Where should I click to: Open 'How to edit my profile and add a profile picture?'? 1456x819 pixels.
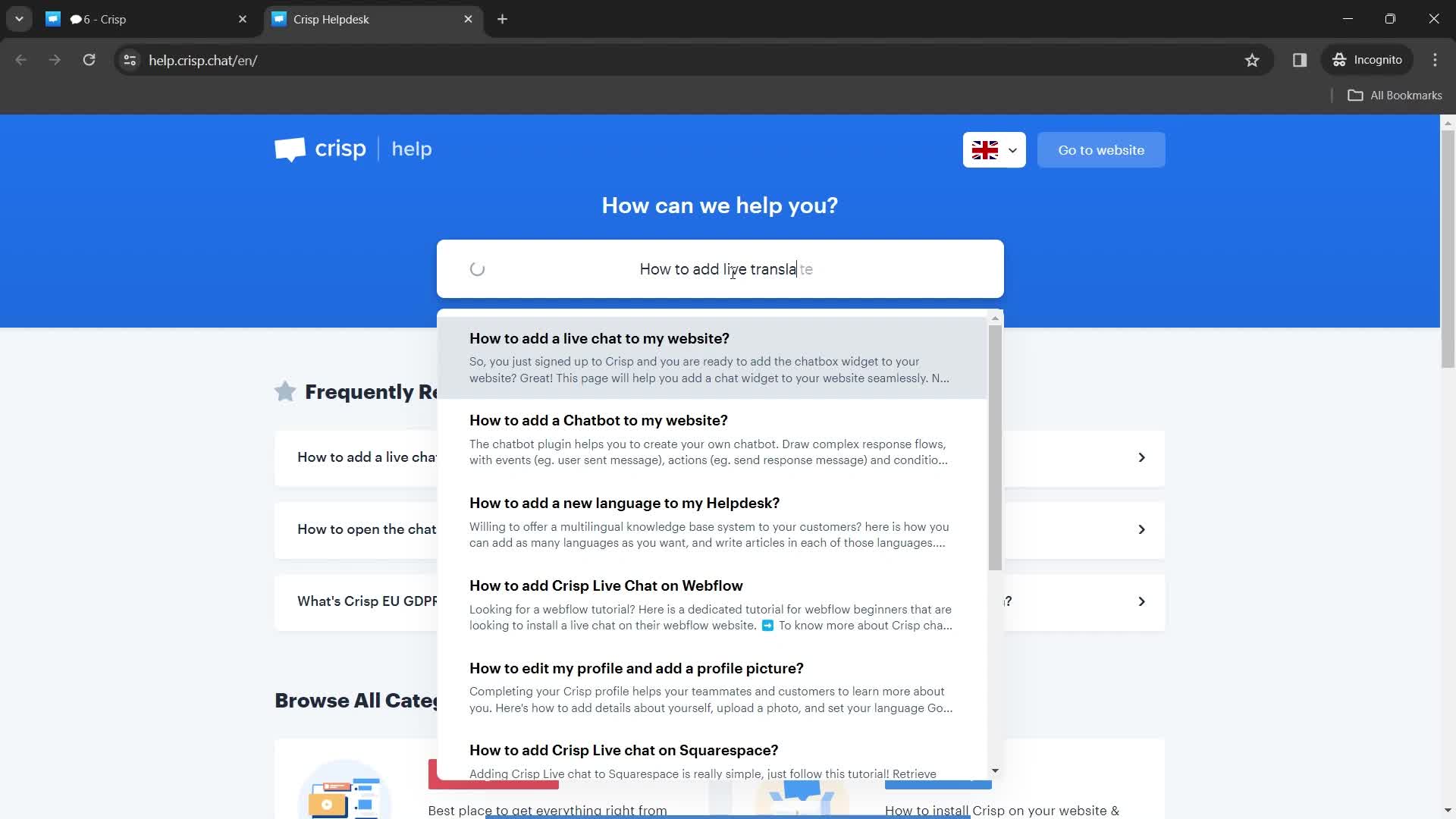[x=712, y=688]
